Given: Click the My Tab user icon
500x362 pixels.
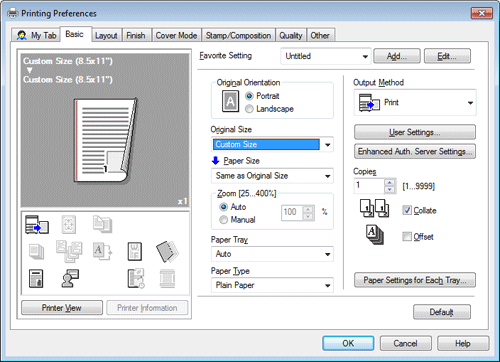Looking at the screenshot, I should click(22, 35).
